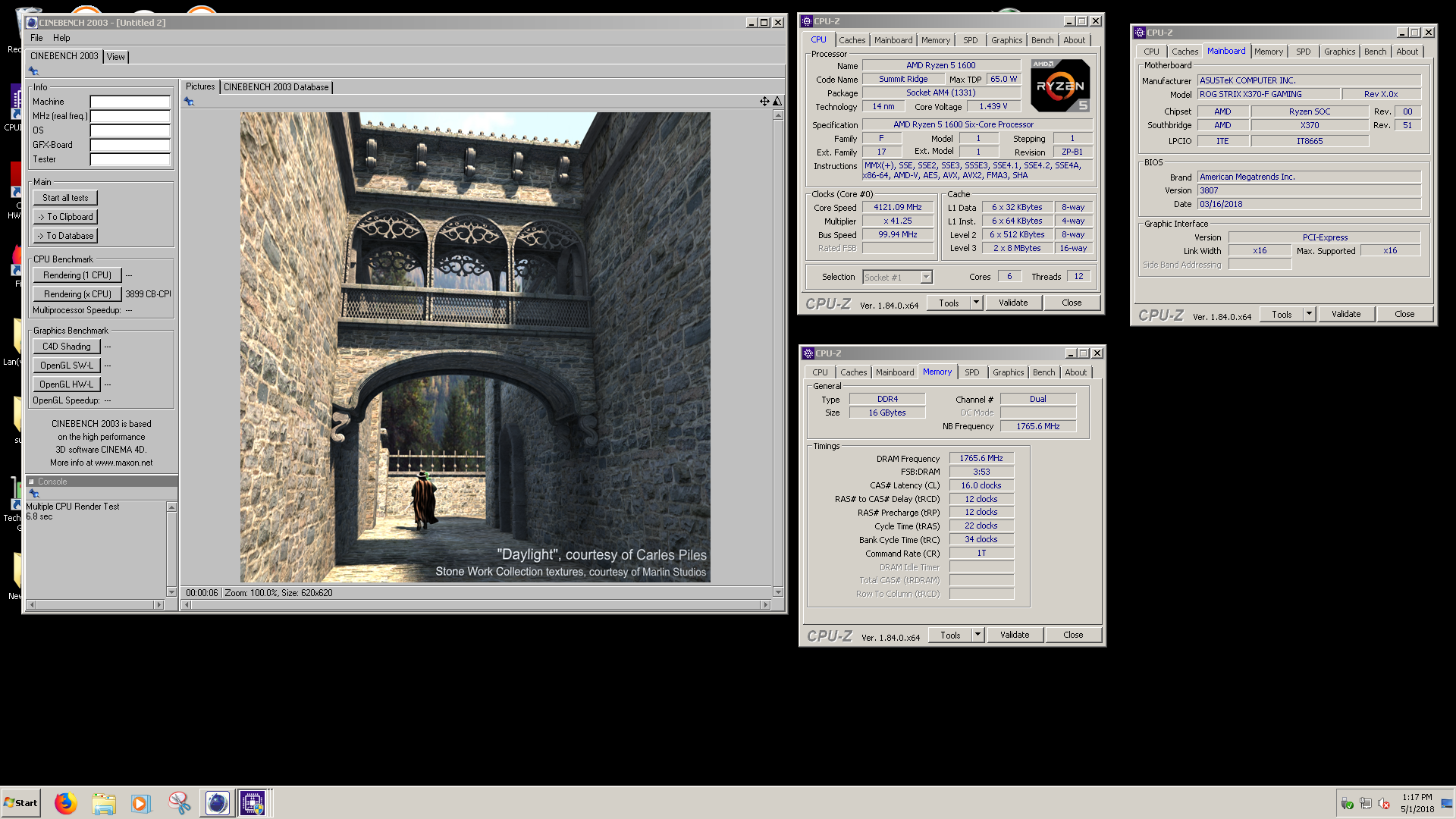Click the CINEBENCH title bar application icon
The image size is (1456, 819).
[x=32, y=23]
